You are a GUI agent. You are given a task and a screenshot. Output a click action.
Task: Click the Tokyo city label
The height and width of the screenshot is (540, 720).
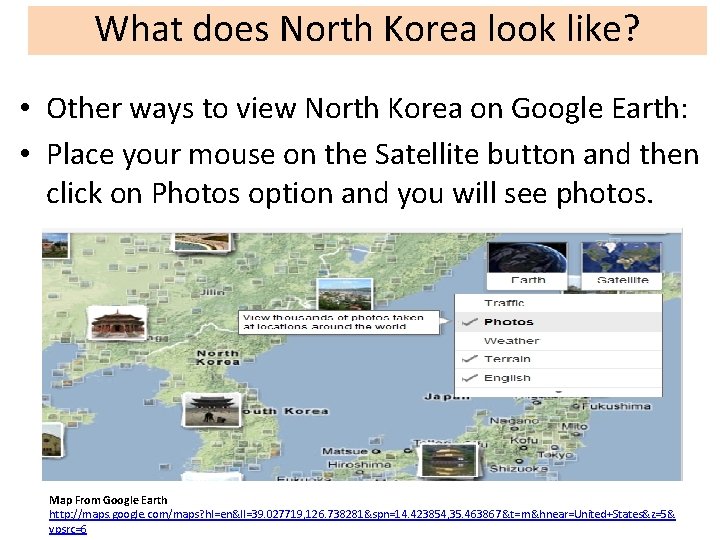tap(555, 455)
